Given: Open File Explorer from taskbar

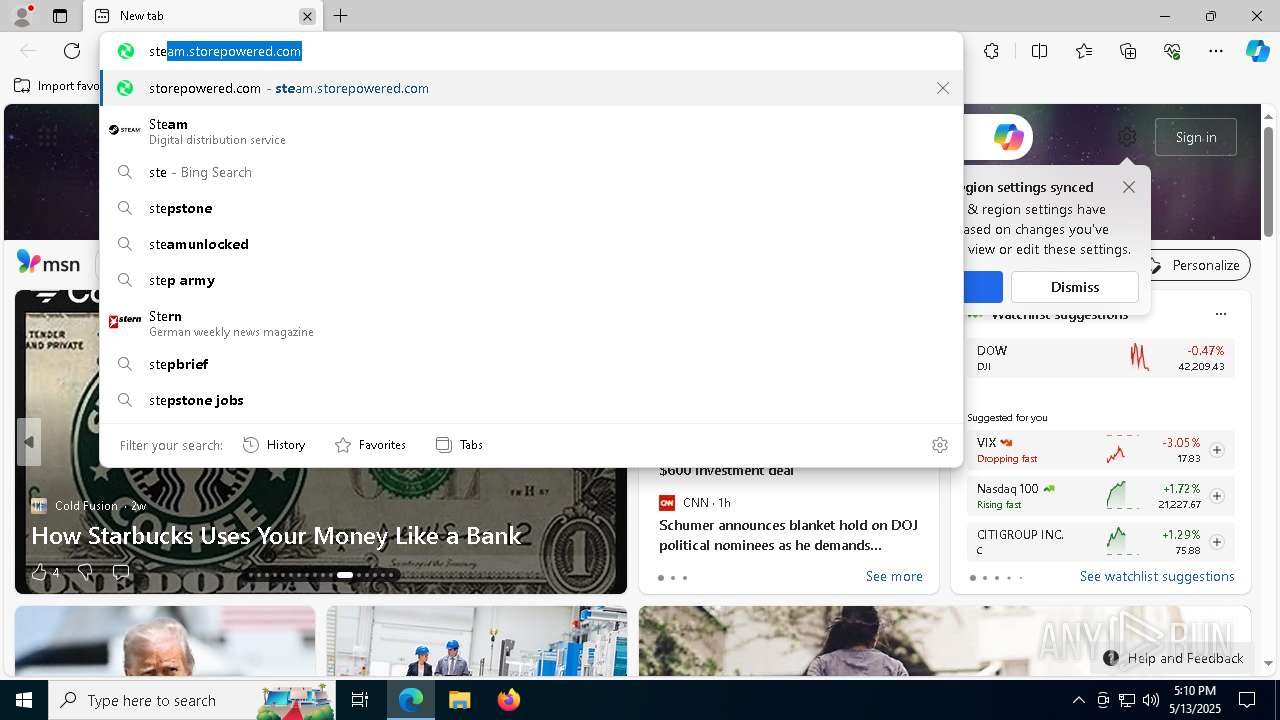Looking at the screenshot, I should coord(459,700).
